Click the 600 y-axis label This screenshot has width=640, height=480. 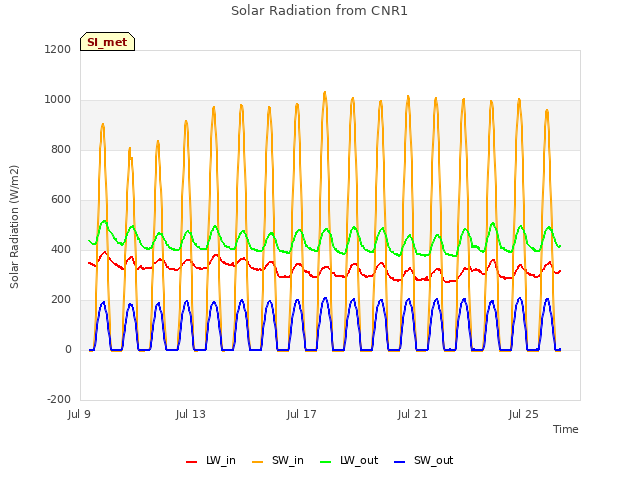pyautogui.click(x=61, y=200)
